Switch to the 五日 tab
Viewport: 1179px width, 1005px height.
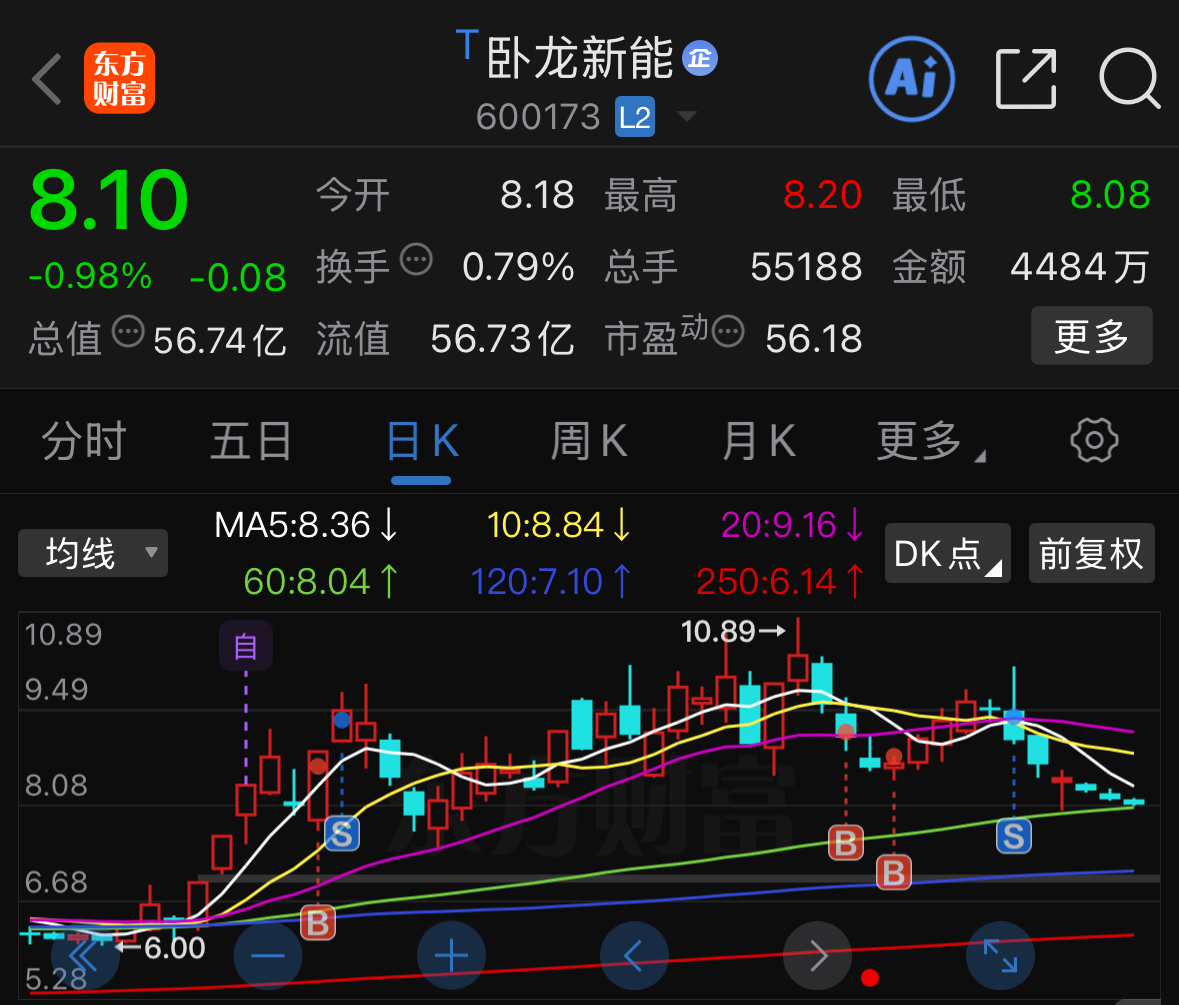[250, 441]
